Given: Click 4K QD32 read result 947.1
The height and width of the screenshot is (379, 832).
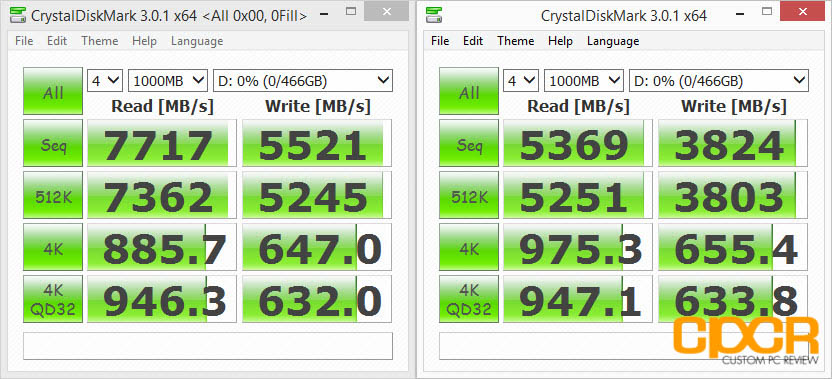Looking at the screenshot, I should (x=578, y=299).
